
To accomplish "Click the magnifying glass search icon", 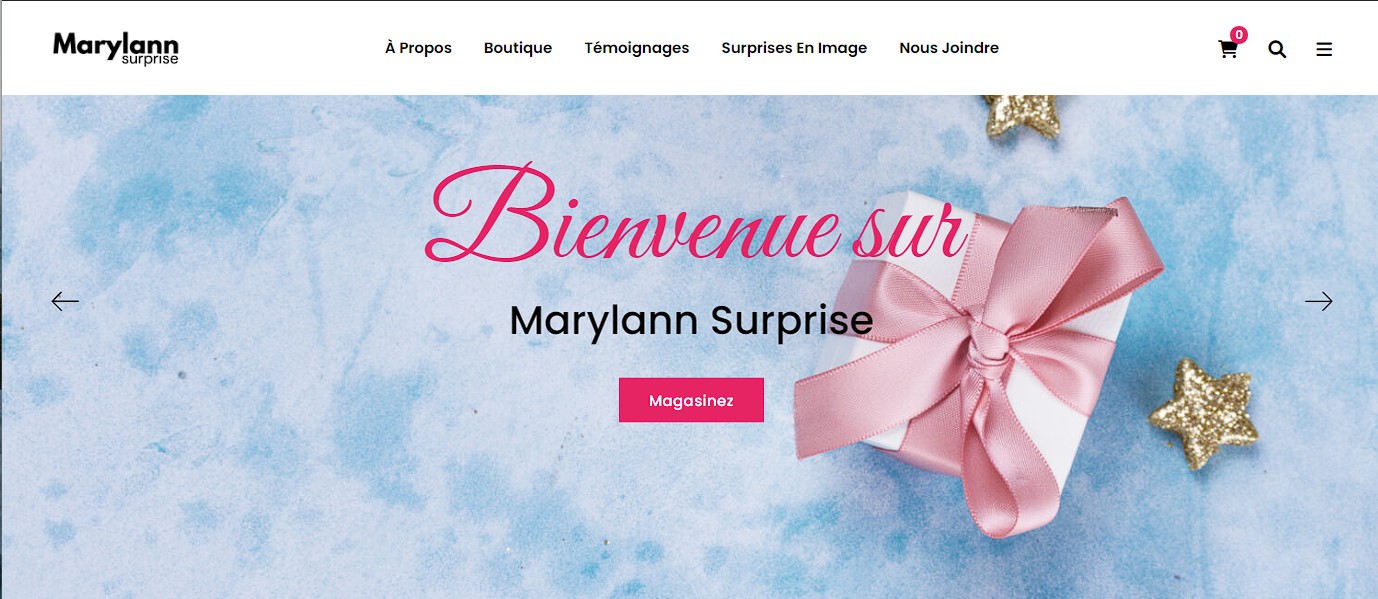I will tap(1277, 49).
